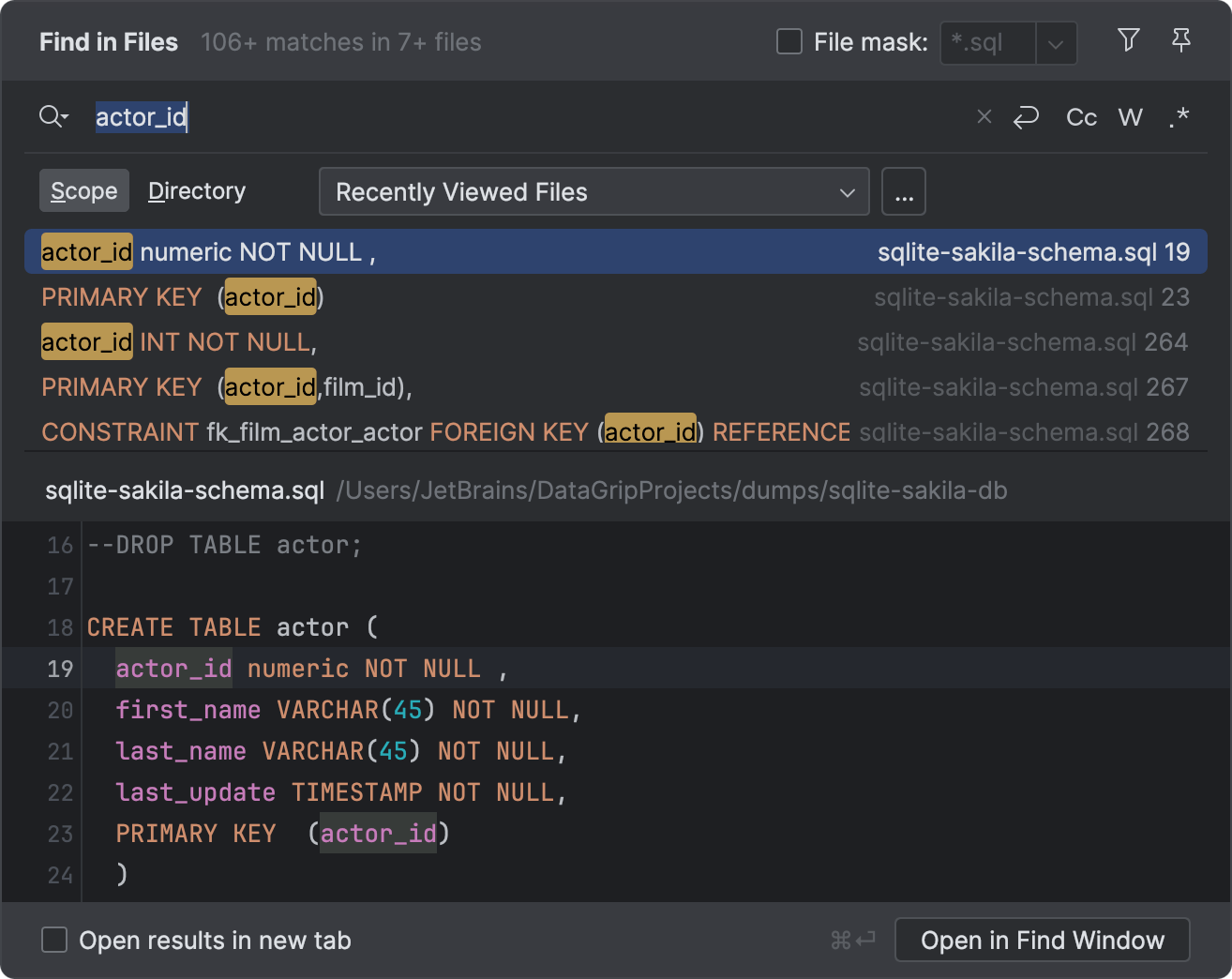Image resolution: width=1232 pixels, height=979 pixels.
Task: Enable whole words matching with the W icon
Action: (x=1130, y=116)
